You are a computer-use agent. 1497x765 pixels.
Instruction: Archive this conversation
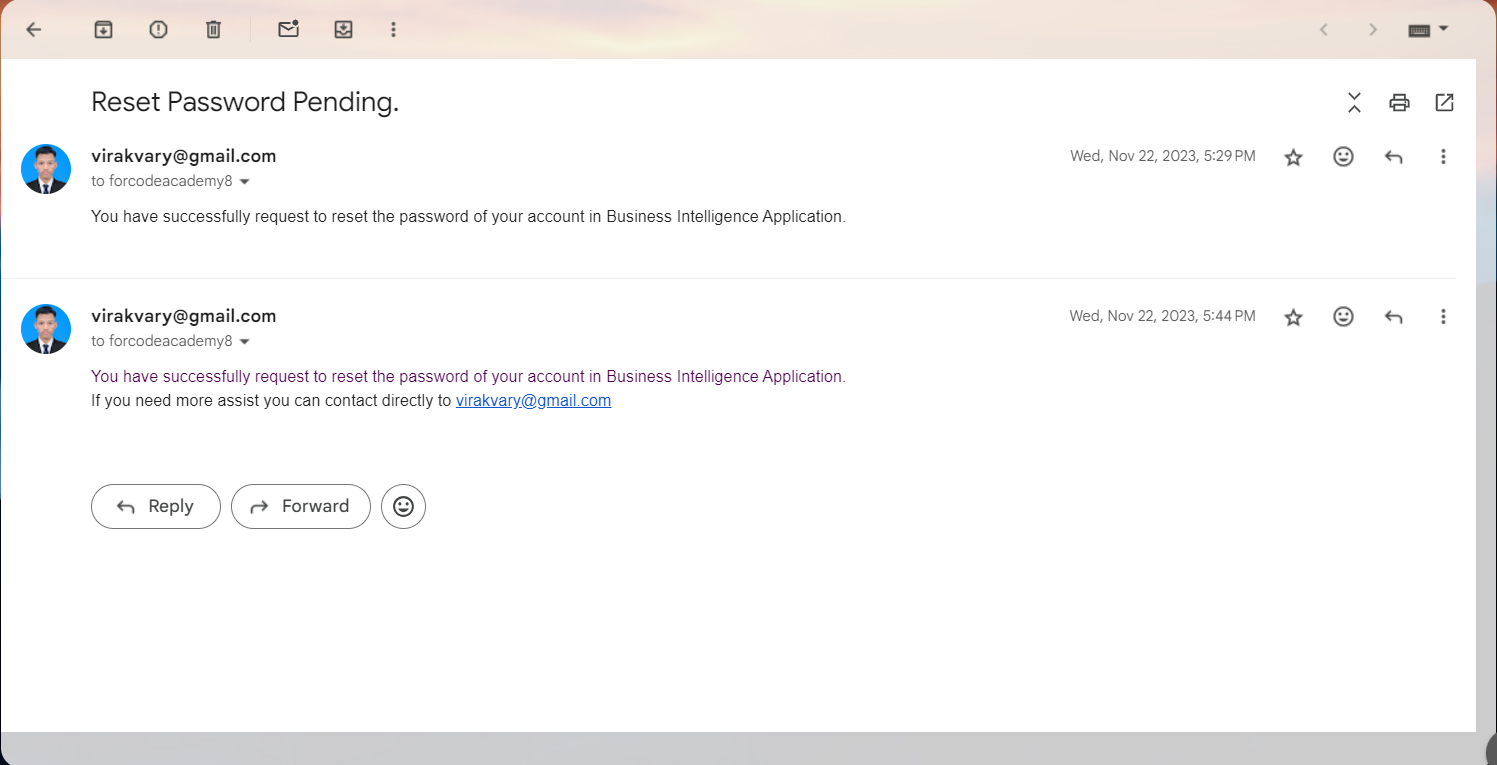coord(103,30)
